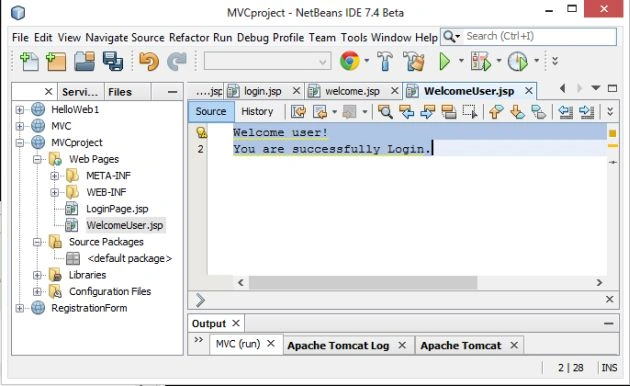Click the lightbulb hint on line 1
The height and width of the screenshot is (386, 630).
(201, 132)
